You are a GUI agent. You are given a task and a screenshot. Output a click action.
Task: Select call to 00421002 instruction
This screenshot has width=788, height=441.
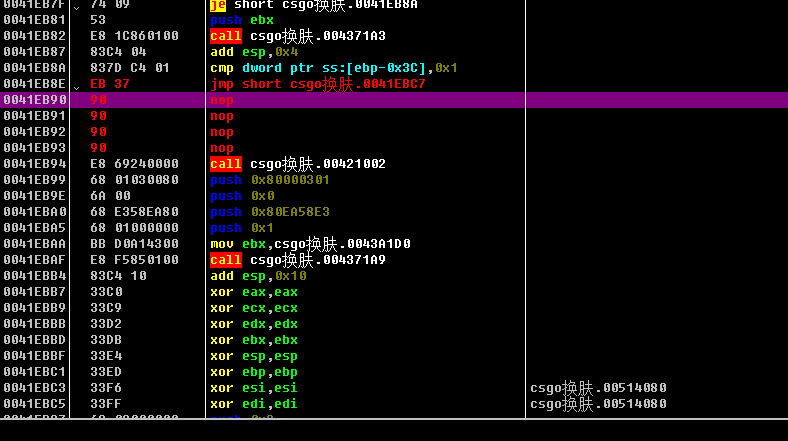coord(298,164)
